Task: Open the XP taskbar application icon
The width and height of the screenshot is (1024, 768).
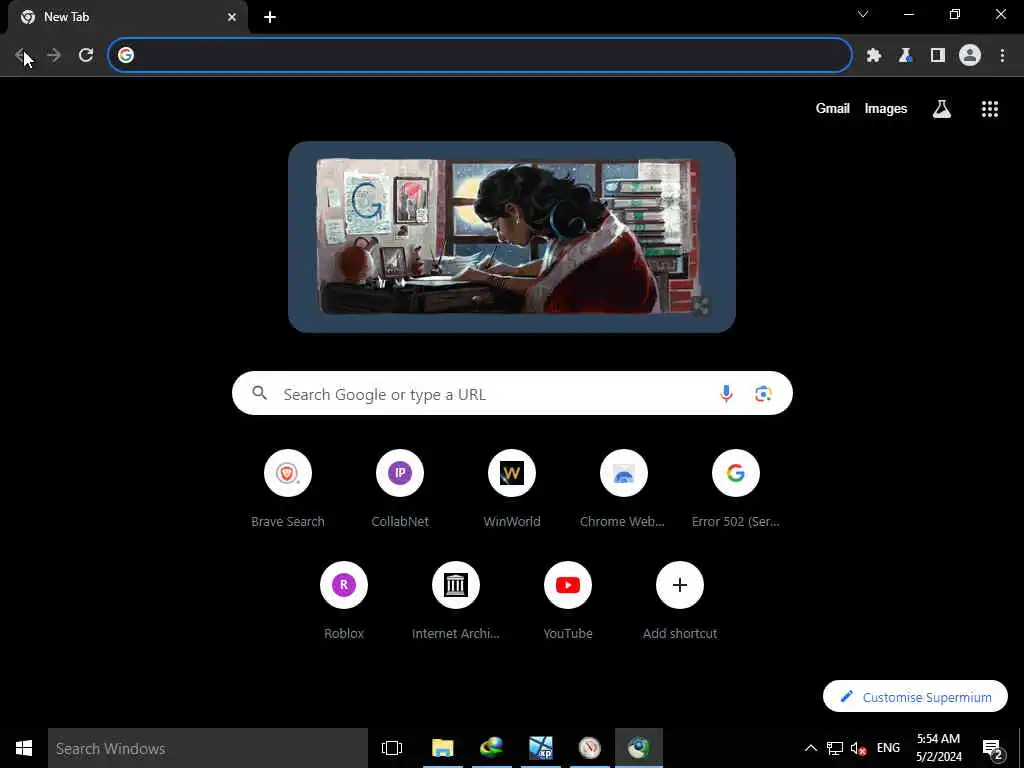Action: coord(541,748)
